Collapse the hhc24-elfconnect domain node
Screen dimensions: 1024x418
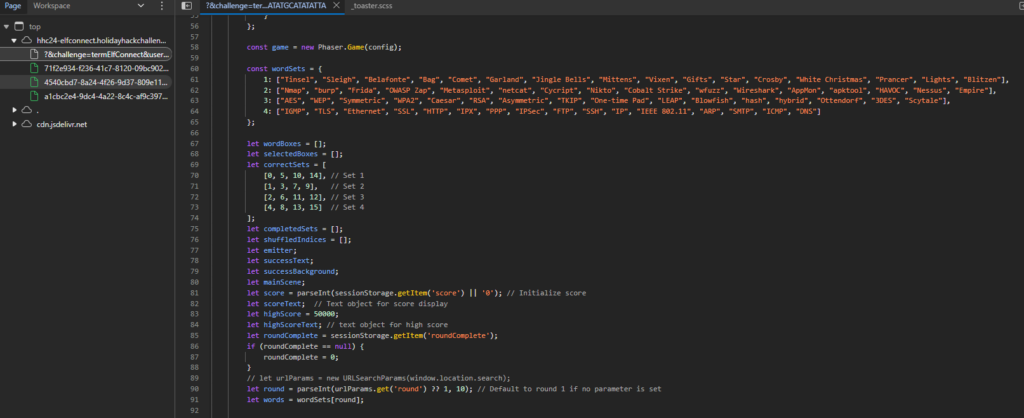(x=14, y=40)
